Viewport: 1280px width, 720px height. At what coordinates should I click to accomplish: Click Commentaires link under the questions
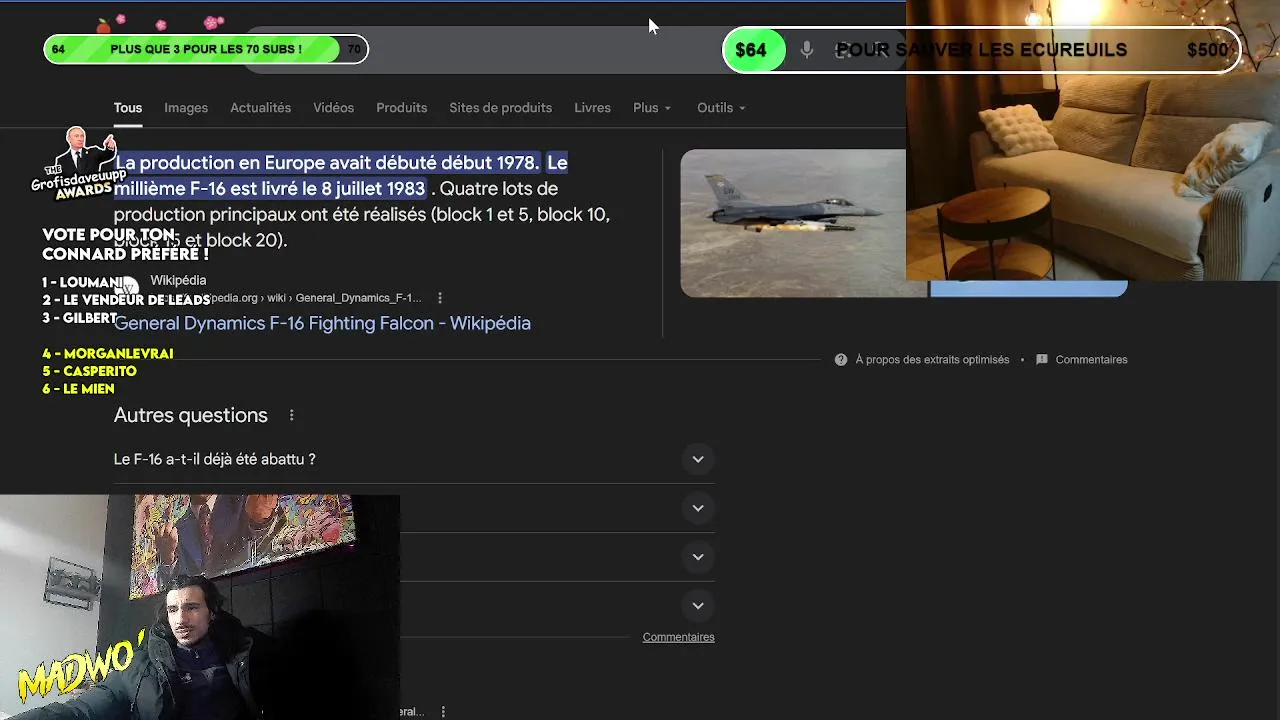(678, 637)
